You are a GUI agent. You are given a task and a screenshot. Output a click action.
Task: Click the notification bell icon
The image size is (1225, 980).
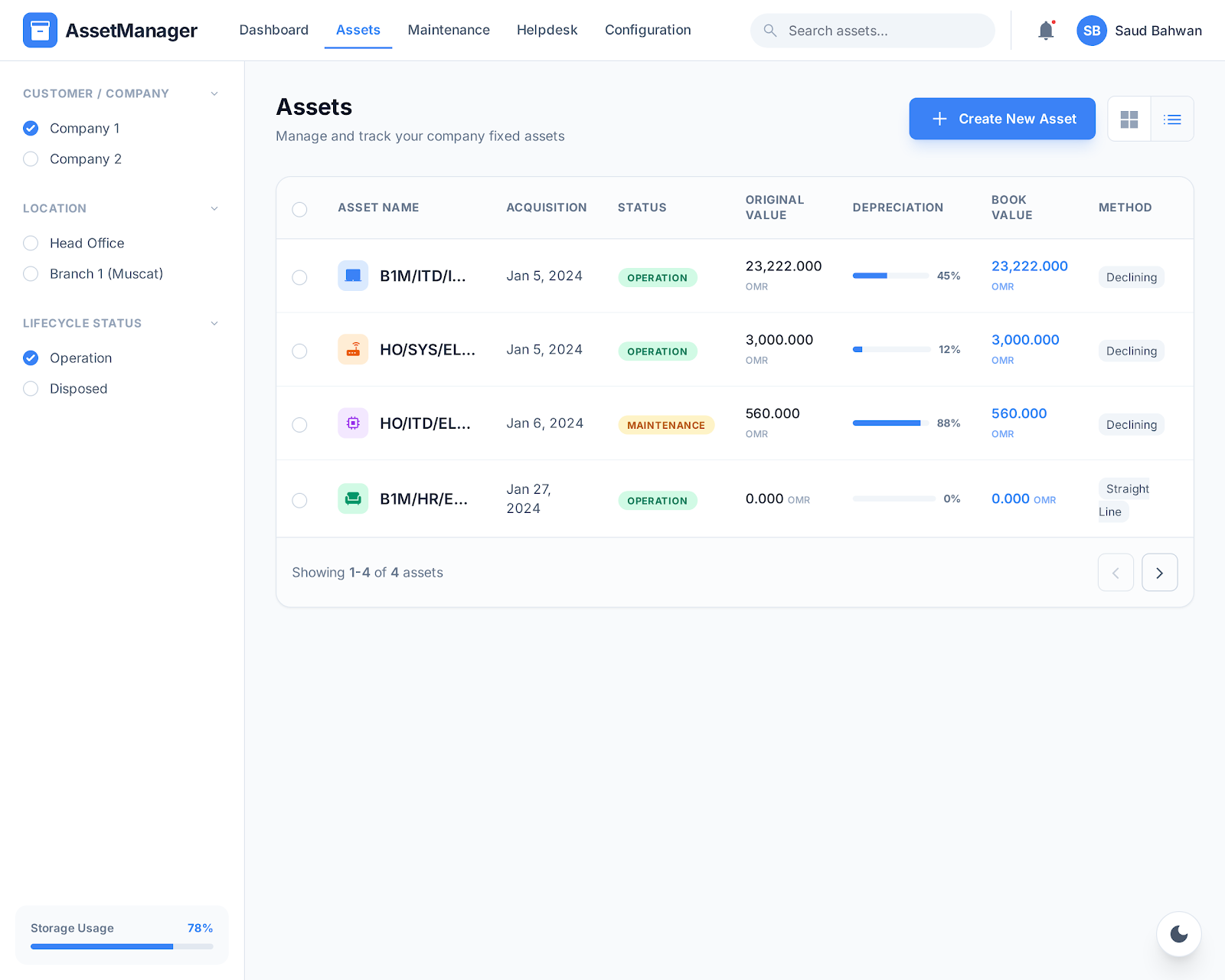1046,31
